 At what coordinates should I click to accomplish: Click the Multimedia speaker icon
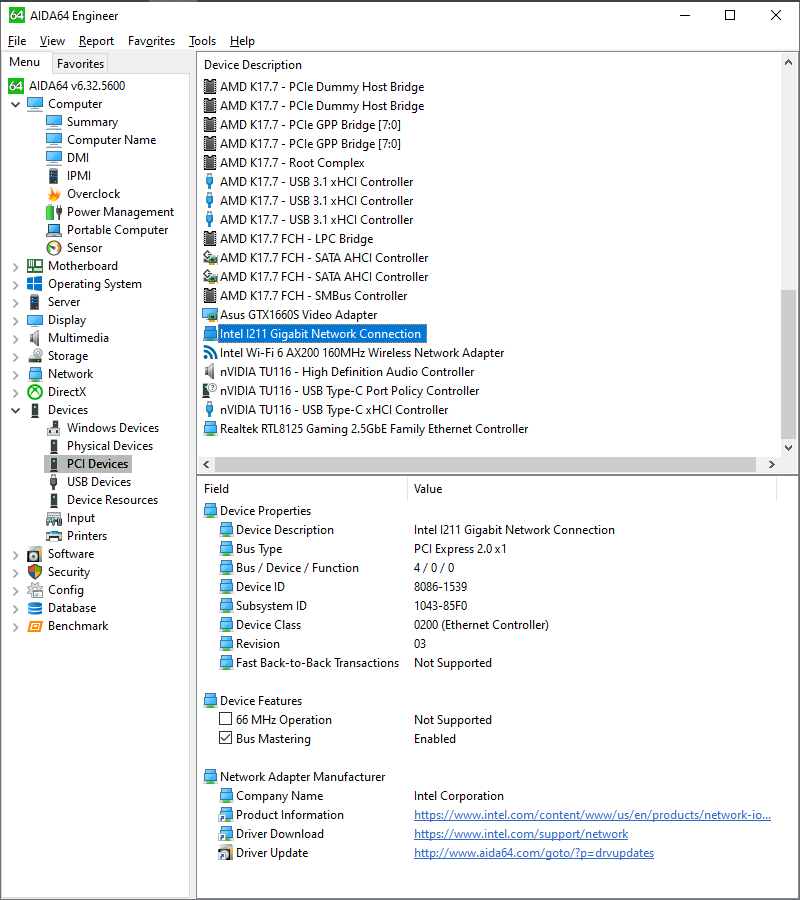(35, 338)
